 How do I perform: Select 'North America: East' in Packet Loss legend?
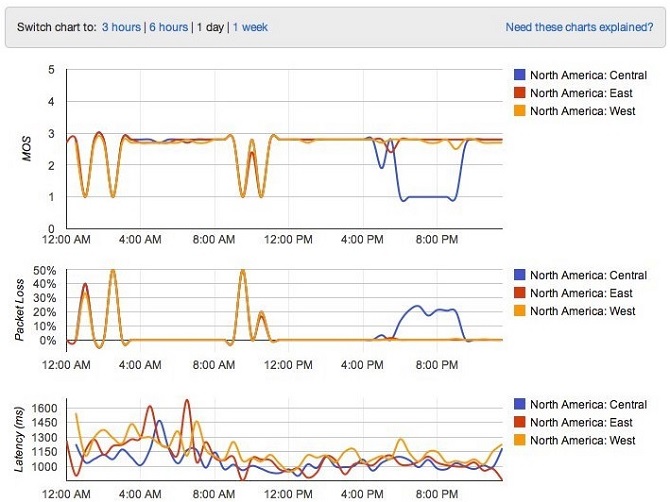click(x=581, y=293)
